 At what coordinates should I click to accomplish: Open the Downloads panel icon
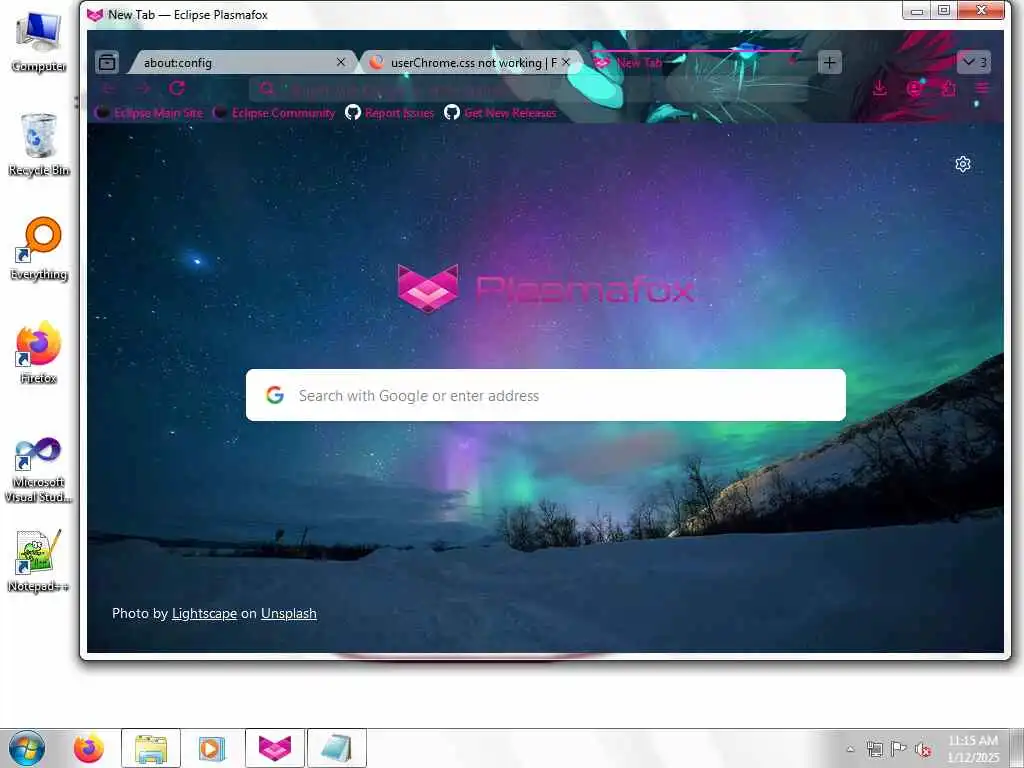pos(880,88)
